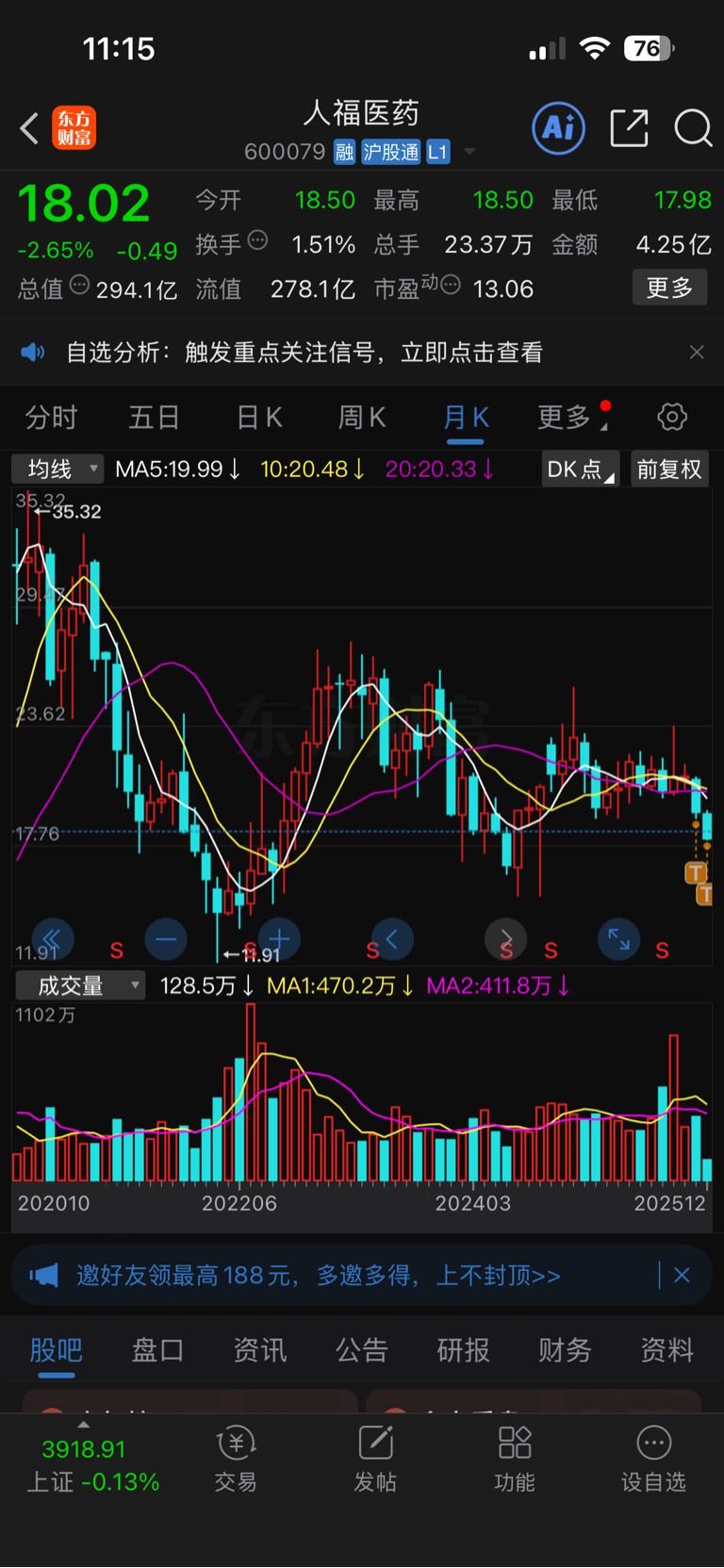
Task: Expand the stock tags dropdown triangle
Action: pyautogui.click(x=469, y=152)
